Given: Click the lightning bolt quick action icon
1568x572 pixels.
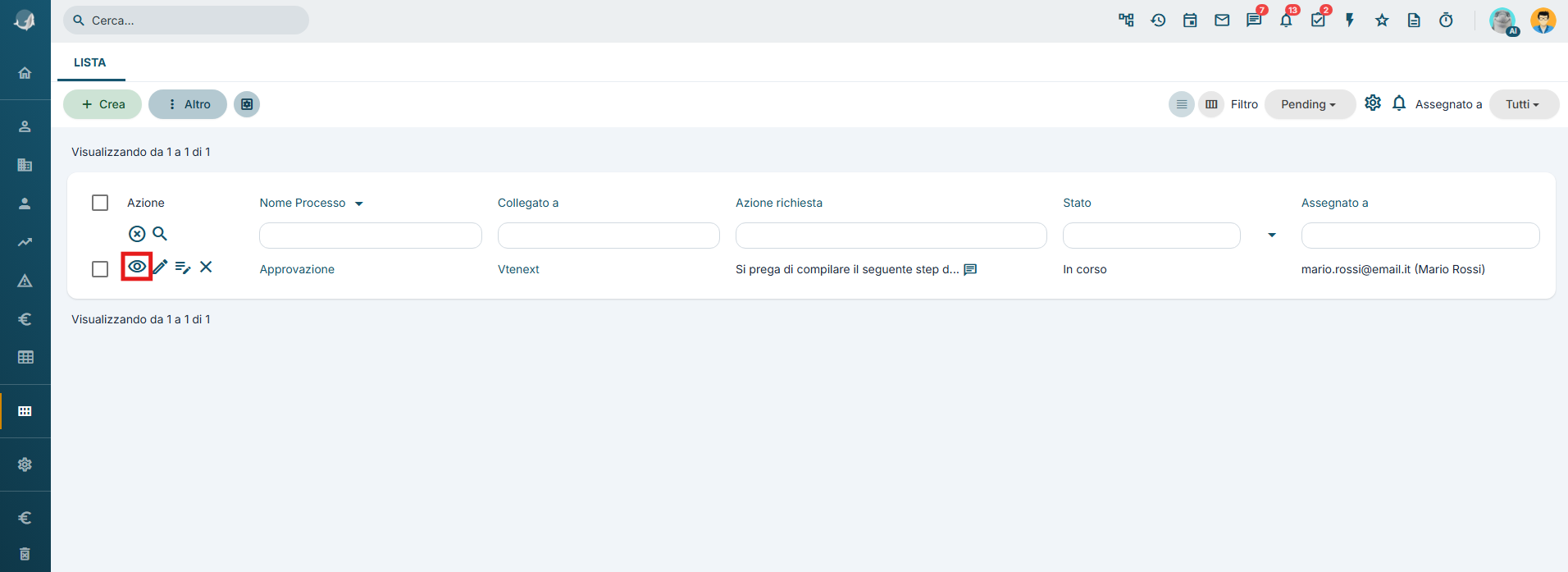Looking at the screenshot, I should point(1350,21).
